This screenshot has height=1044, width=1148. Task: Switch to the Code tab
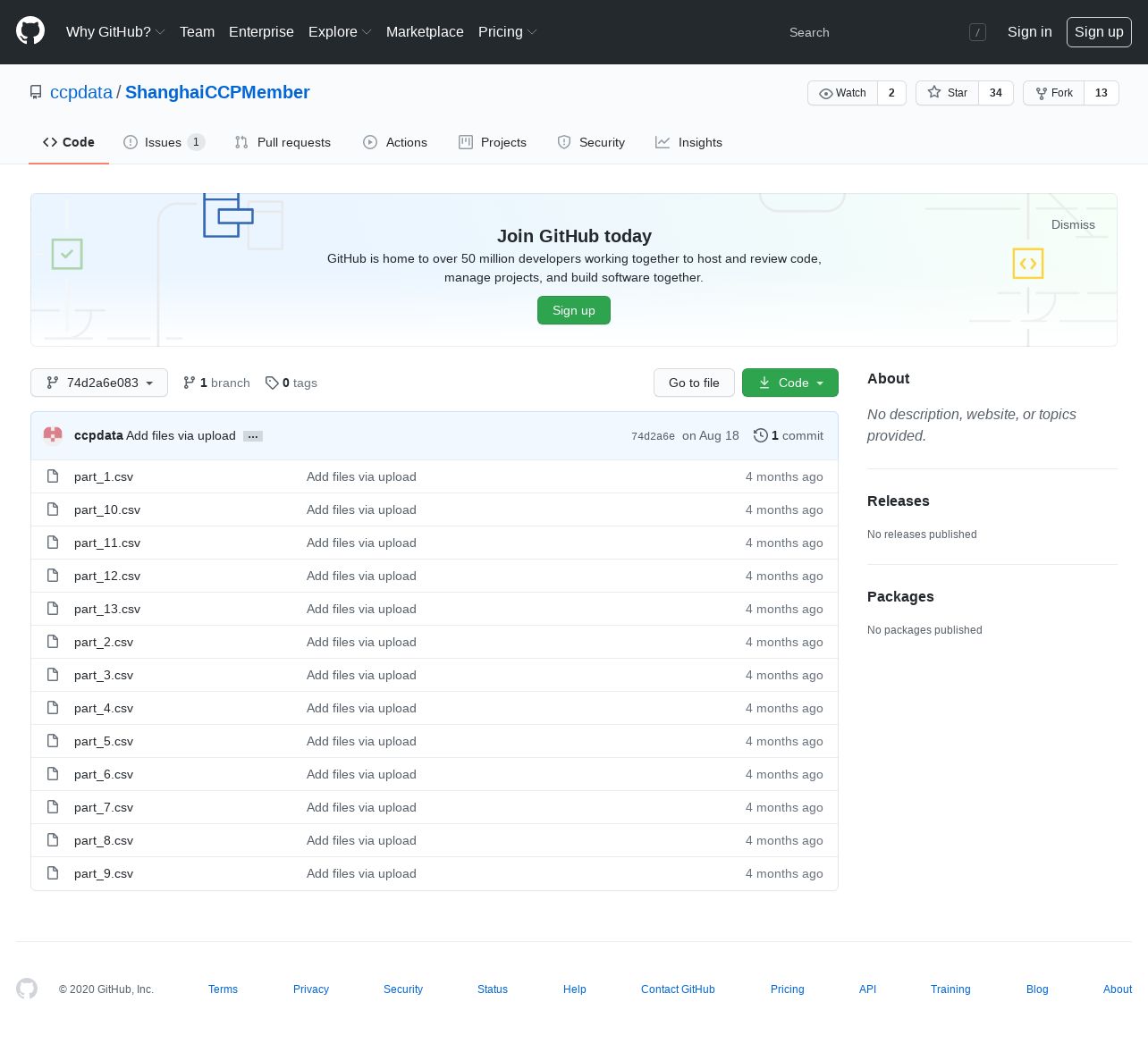point(69,142)
